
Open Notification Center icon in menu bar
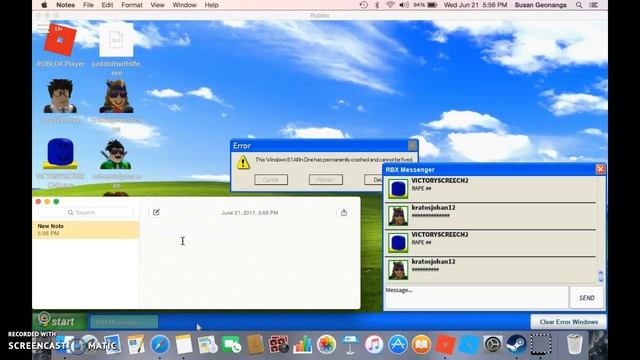(594, 5)
